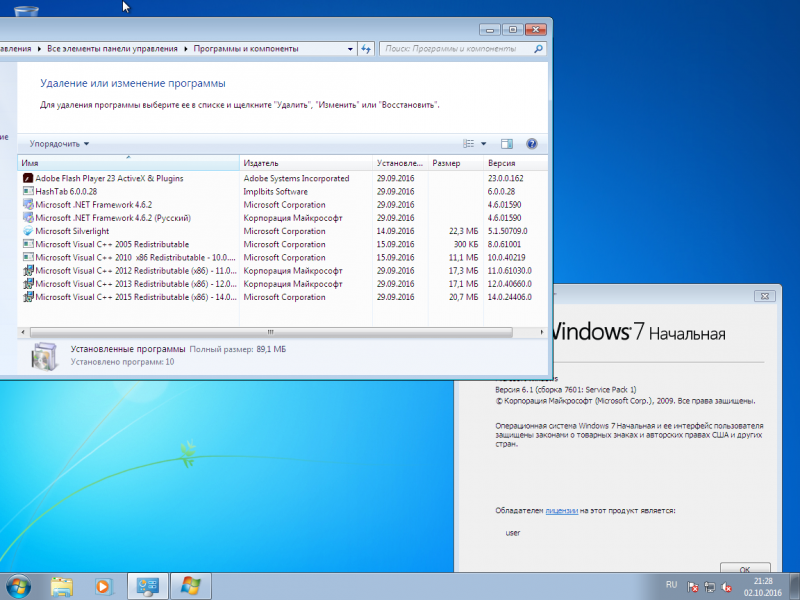The height and width of the screenshot is (600, 800).
Task: Select Visual C++ 2013 Redistributable icon
Action: [x=28, y=284]
